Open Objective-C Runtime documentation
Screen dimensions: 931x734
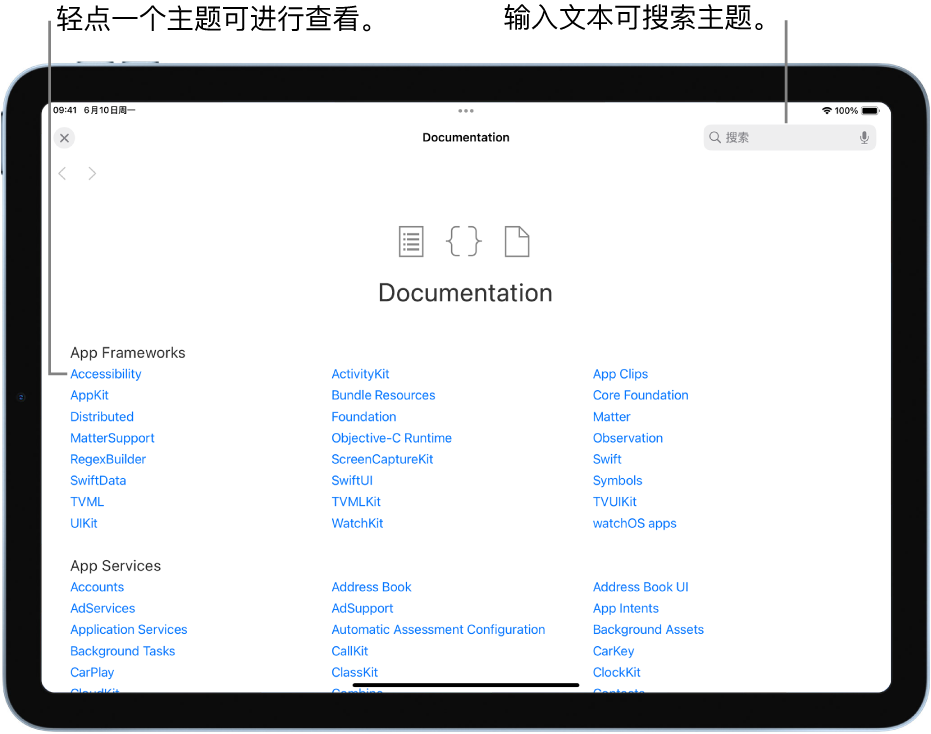point(391,438)
